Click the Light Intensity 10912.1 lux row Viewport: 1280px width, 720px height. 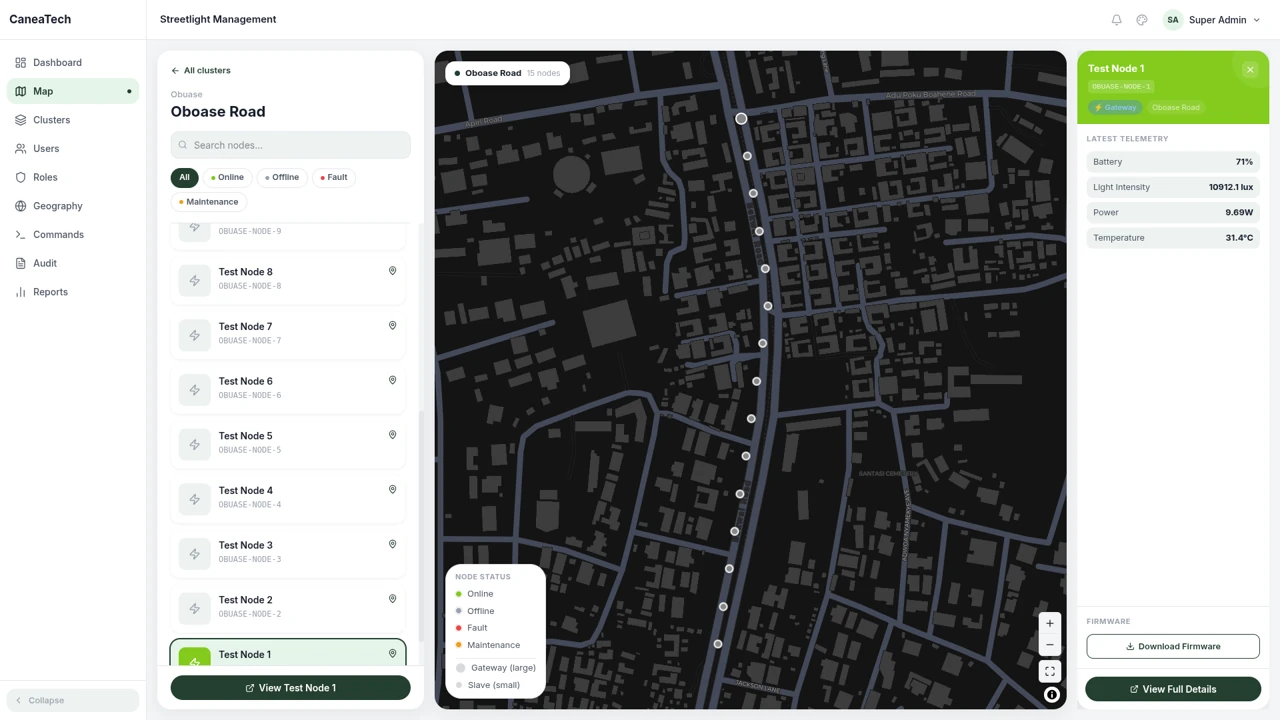click(x=1173, y=187)
